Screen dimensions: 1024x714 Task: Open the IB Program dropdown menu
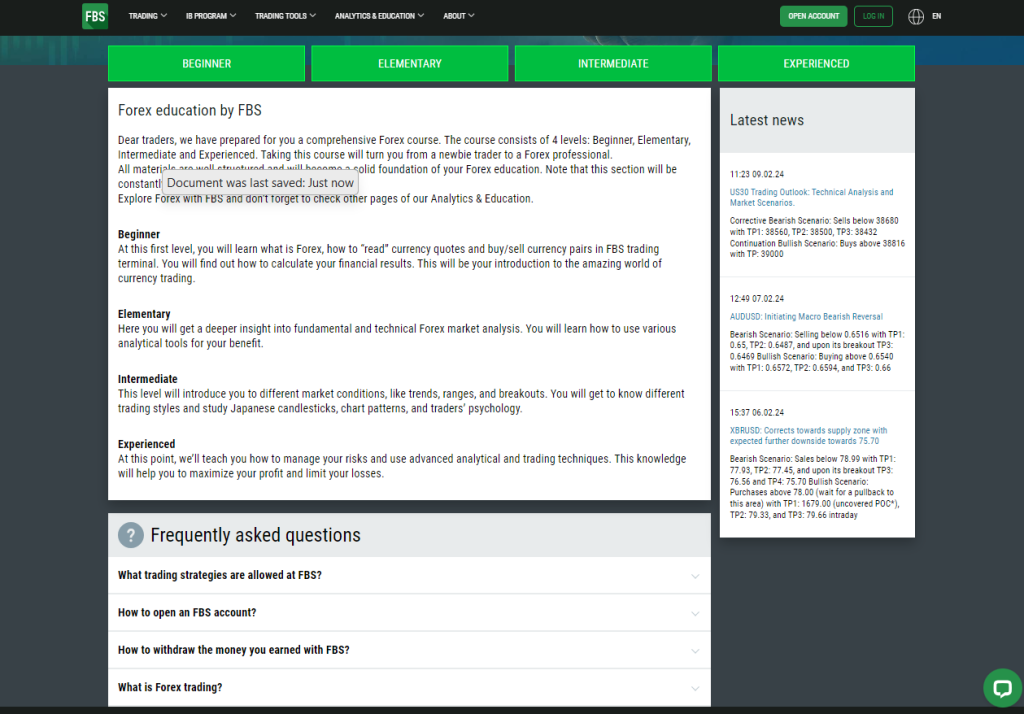(x=211, y=16)
